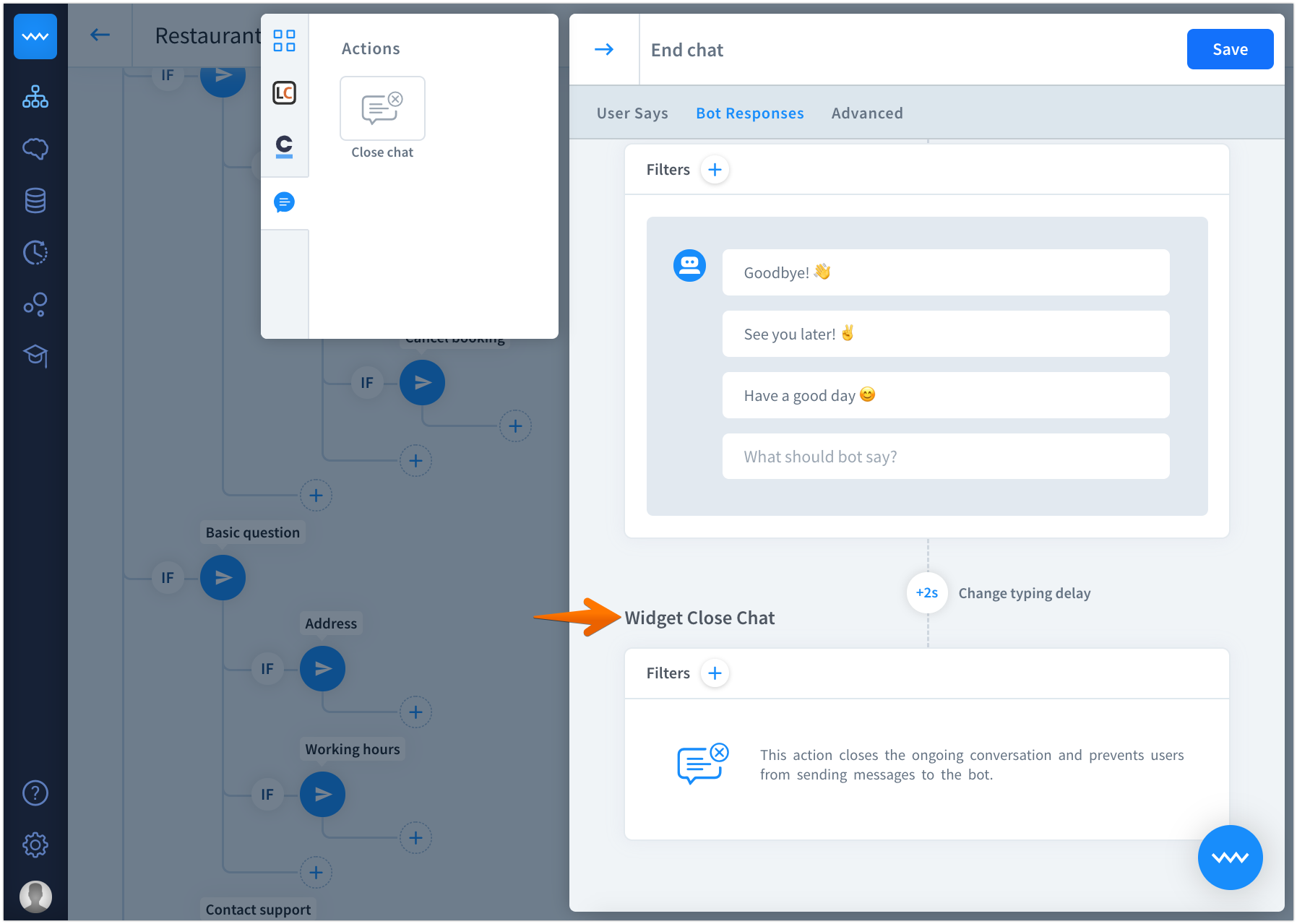Add a filter to Widget Close Chat
The width and height of the screenshot is (1297, 924).
(x=715, y=673)
